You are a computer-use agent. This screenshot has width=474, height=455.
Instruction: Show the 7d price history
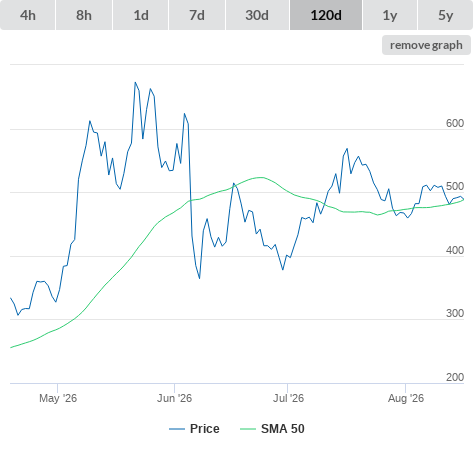(197, 15)
